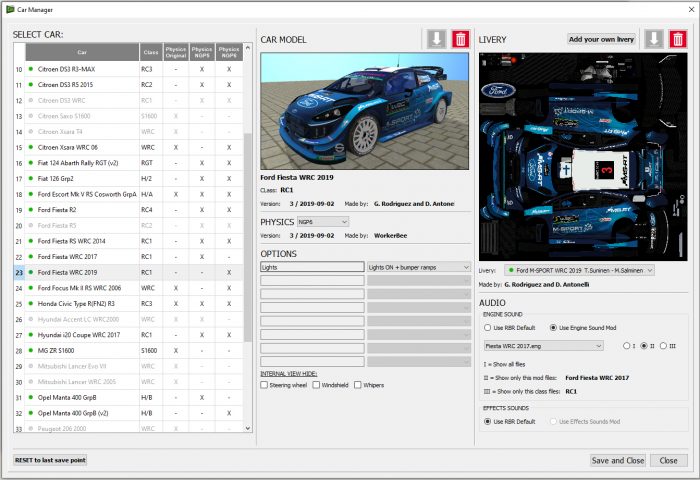
Task: Click the INTERNAL VIEW HIDE link
Action: 288,373
